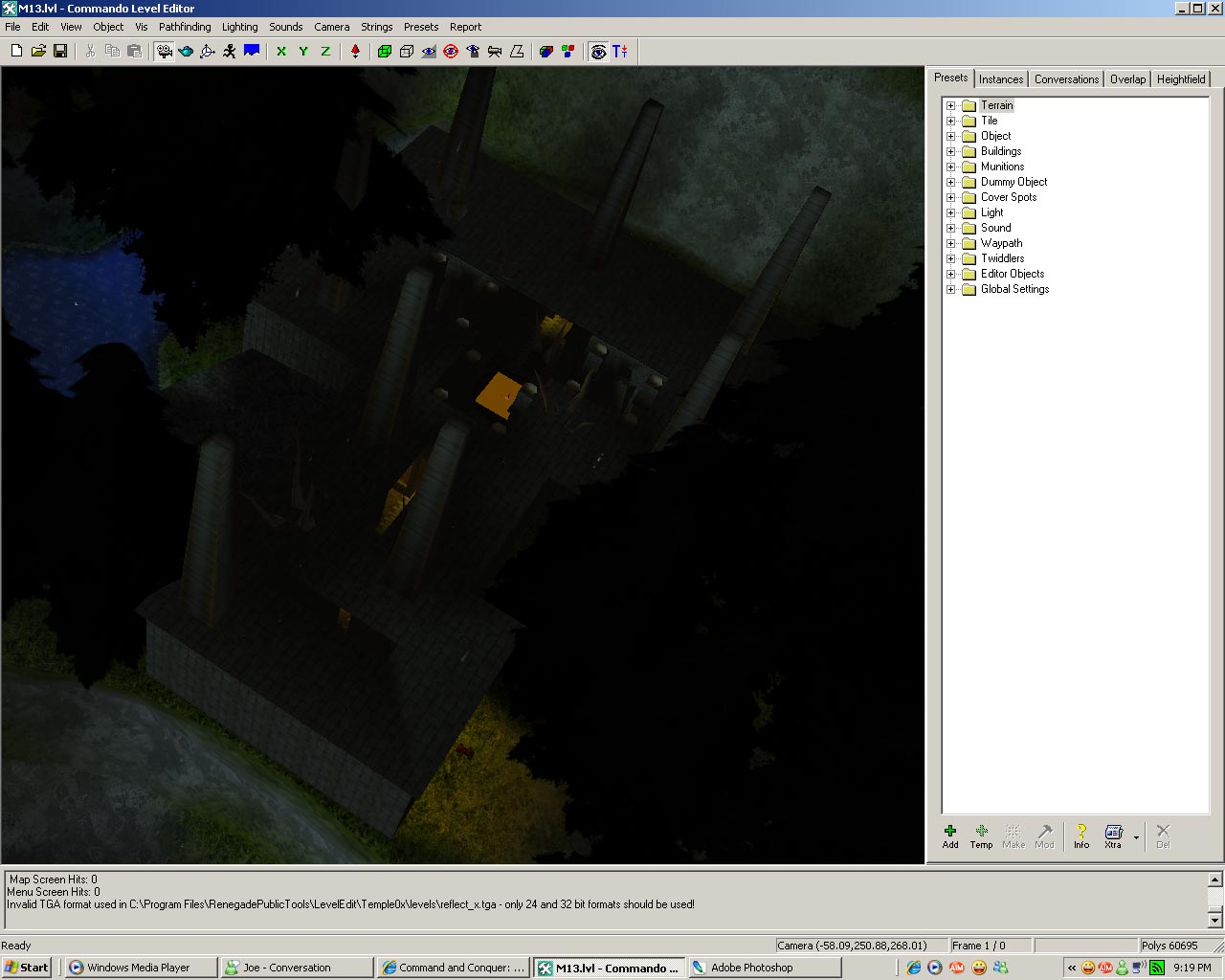Click the Temp preset button

(x=981, y=835)
